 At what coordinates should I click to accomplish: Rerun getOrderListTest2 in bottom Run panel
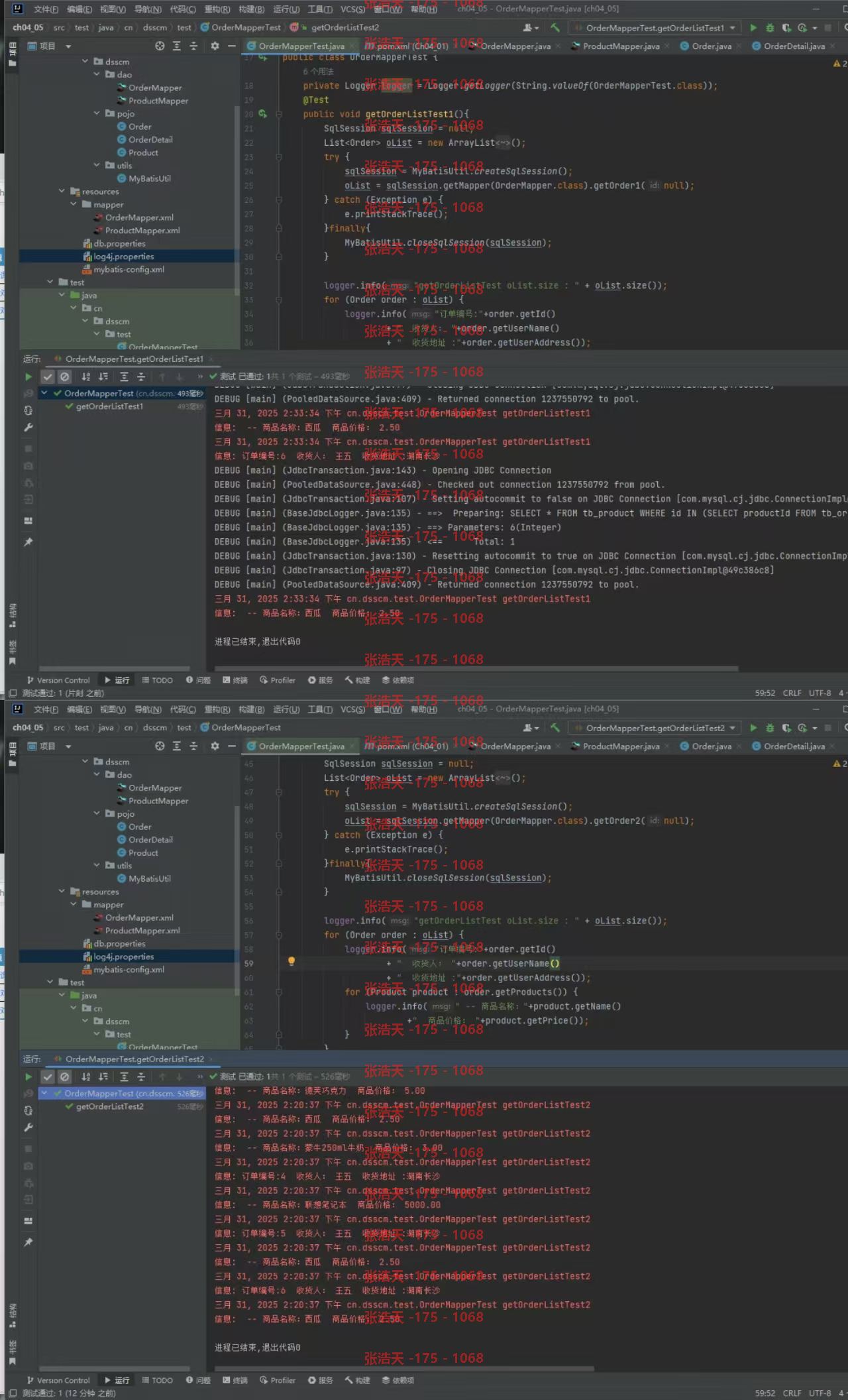tap(28, 1077)
